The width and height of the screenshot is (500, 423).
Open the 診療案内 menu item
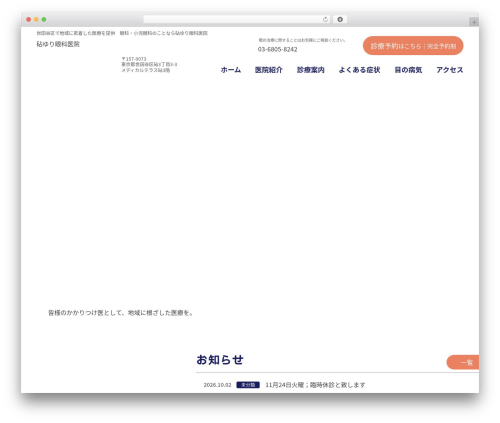click(x=311, y=70)
